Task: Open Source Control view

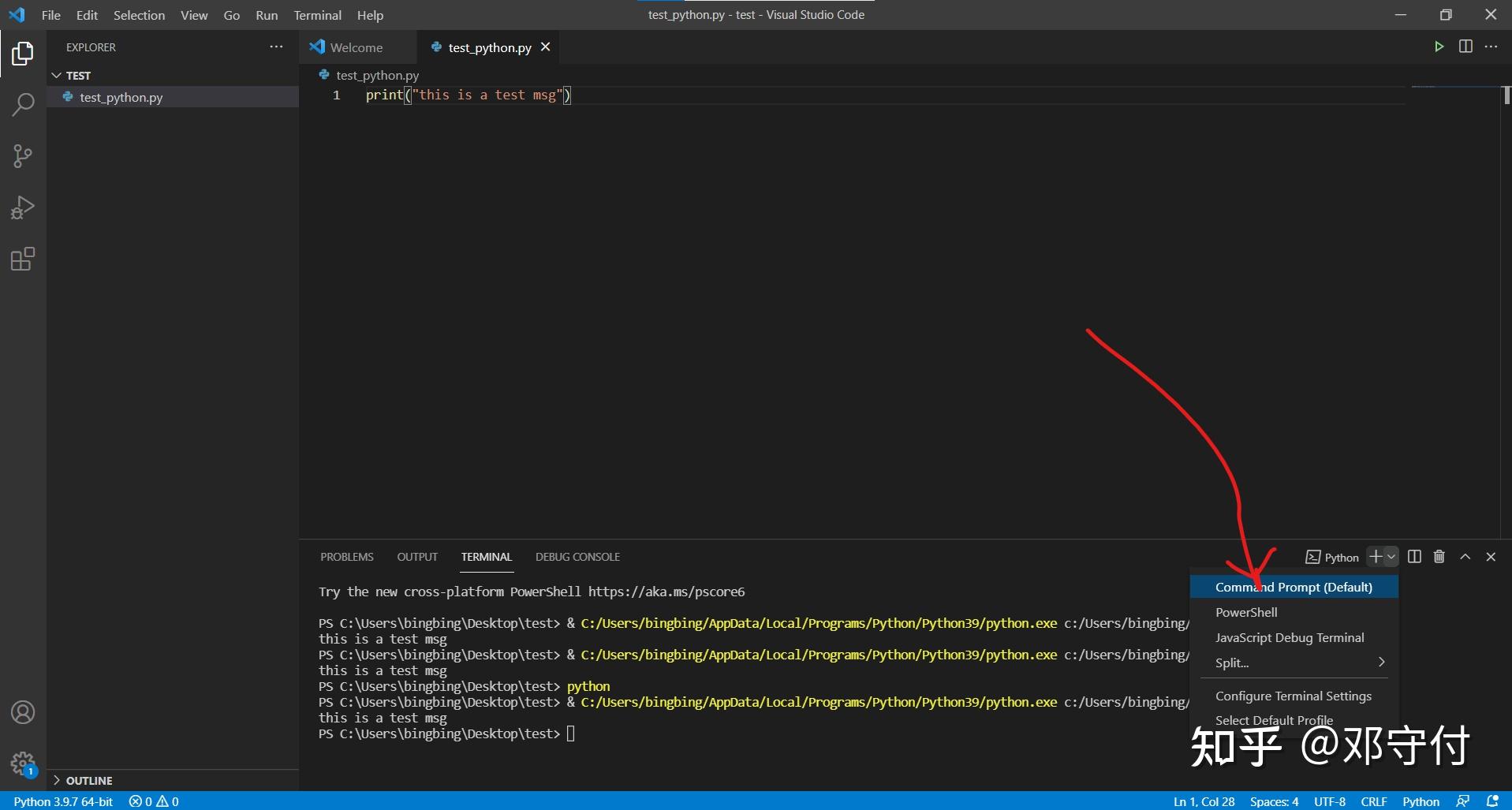Action: coord(23,155)
